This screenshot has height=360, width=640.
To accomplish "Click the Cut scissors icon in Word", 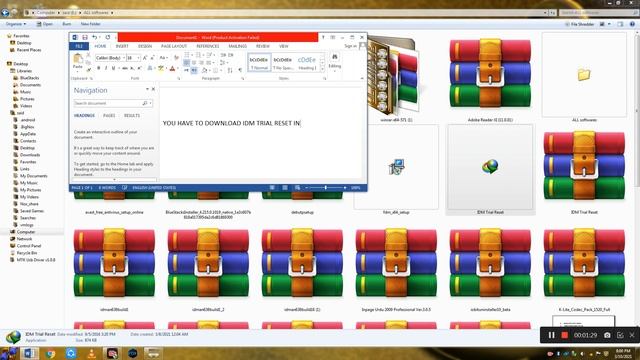I will (88, 54).
